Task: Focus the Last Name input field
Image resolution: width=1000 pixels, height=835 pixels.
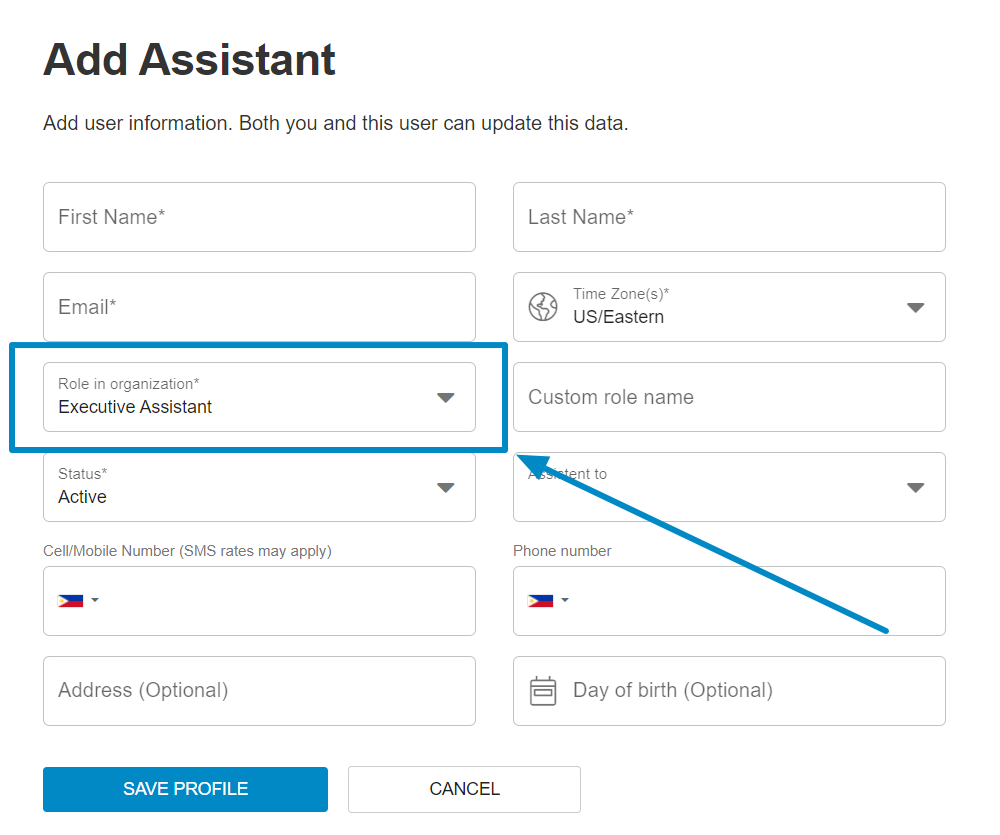Action: (729, 217)
